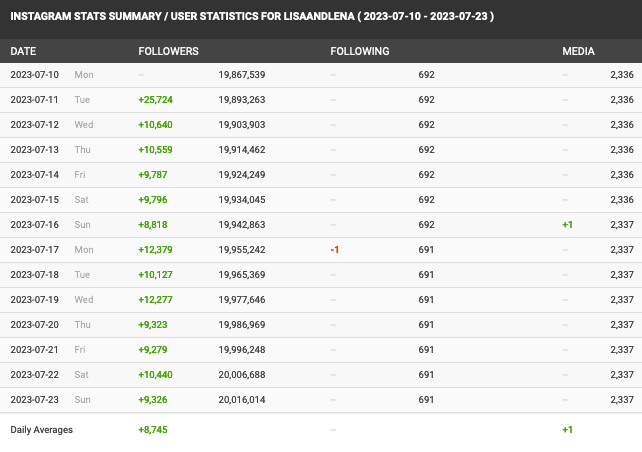Select the date 2023-07-10
This screenshot has height=452, width=642.
(35, 75)
